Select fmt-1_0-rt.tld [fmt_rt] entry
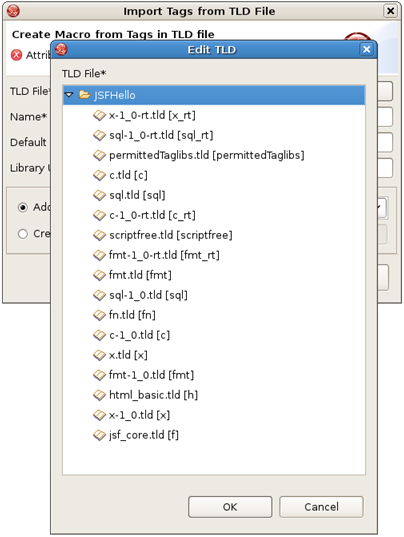Screen dimensions: 404x537 [164, 255]
